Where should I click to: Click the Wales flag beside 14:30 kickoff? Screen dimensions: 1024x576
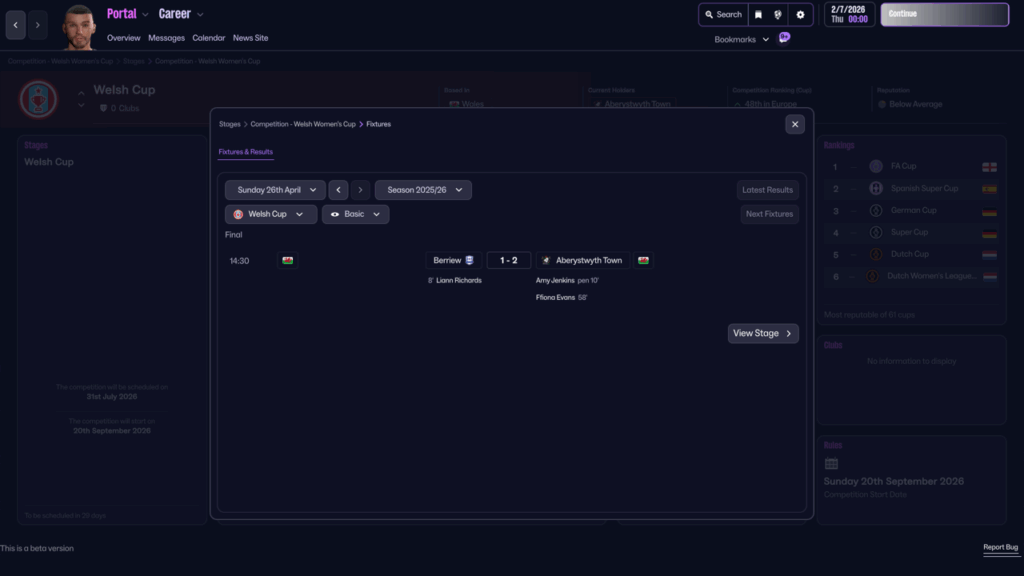click(x=288, y=260)
